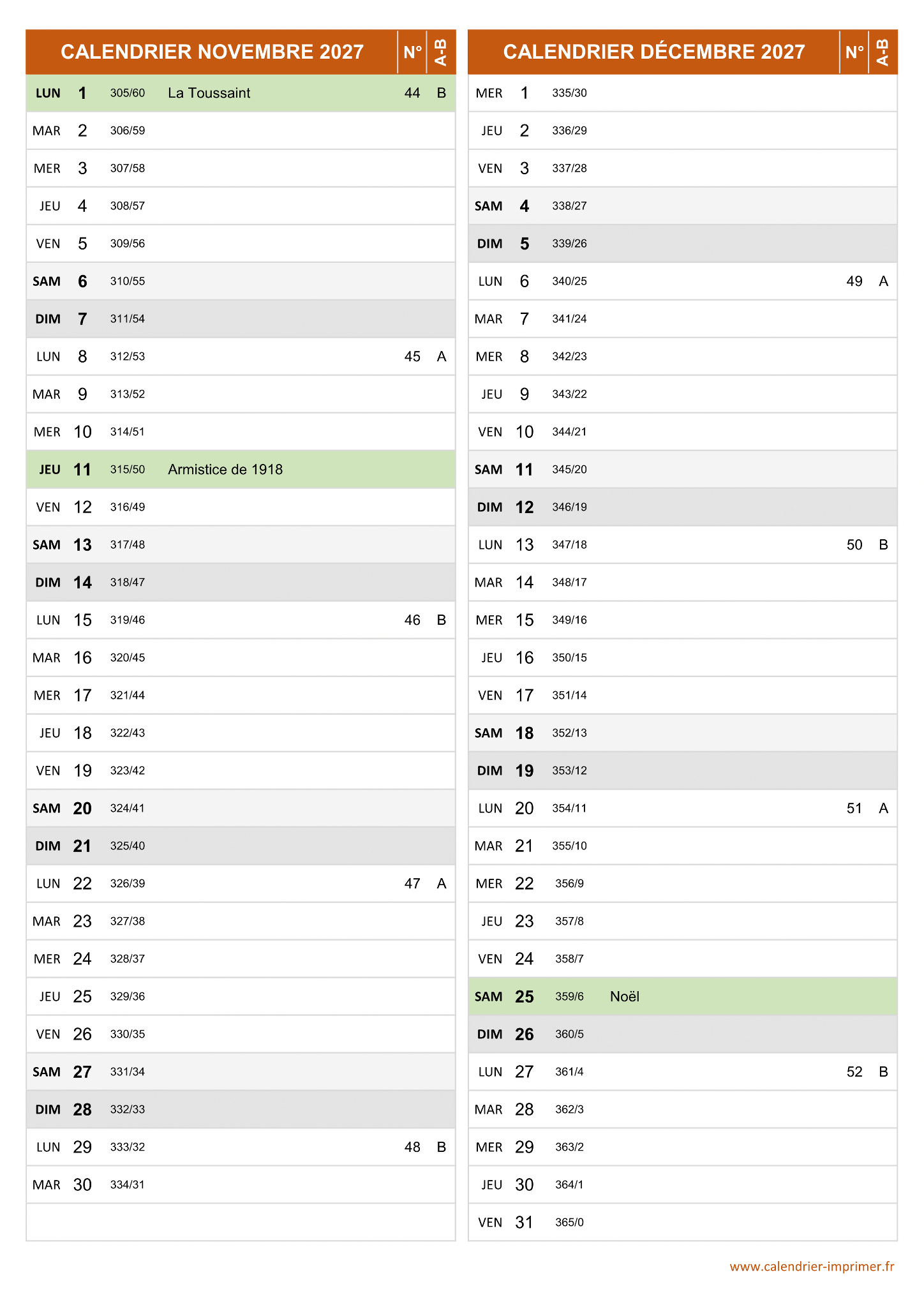
Task: Click day count 319/46 in November
Action: coord(128,620)
